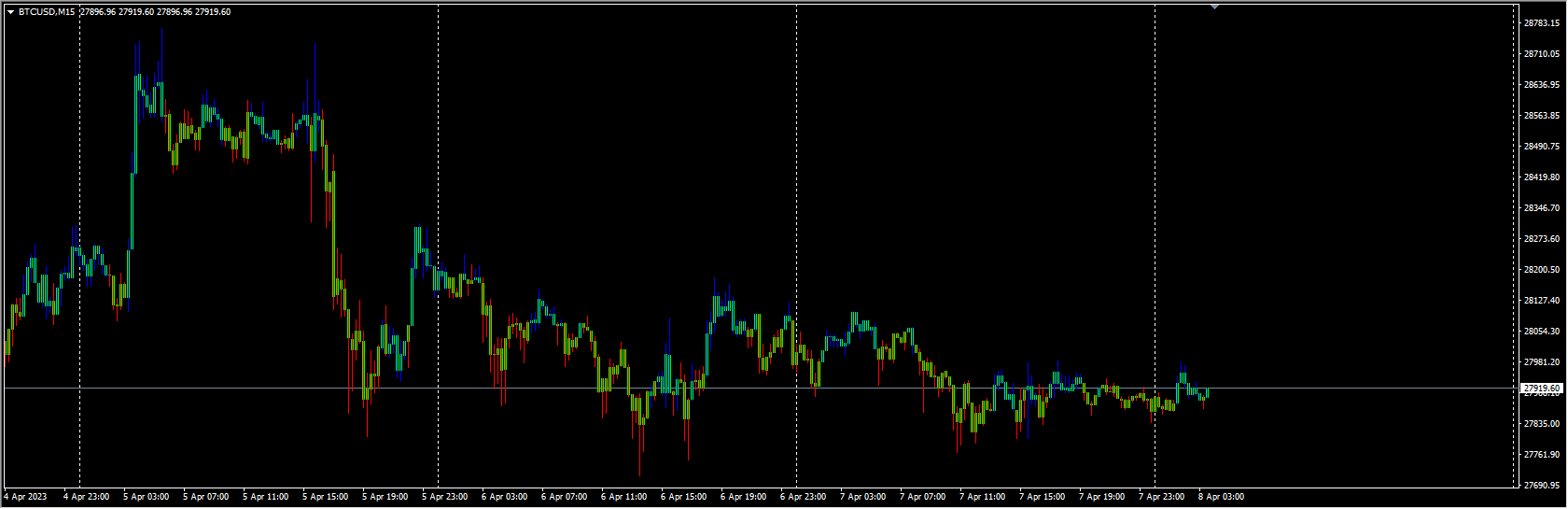Click price scale value 28273.60

click(x=1542, y=239)
